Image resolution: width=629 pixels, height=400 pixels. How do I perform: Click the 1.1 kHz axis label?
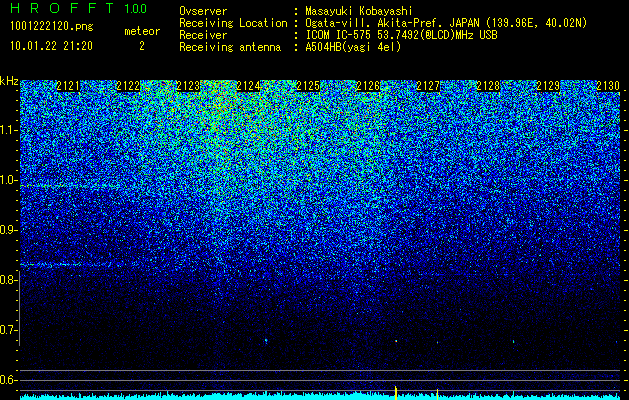point(9,130)
